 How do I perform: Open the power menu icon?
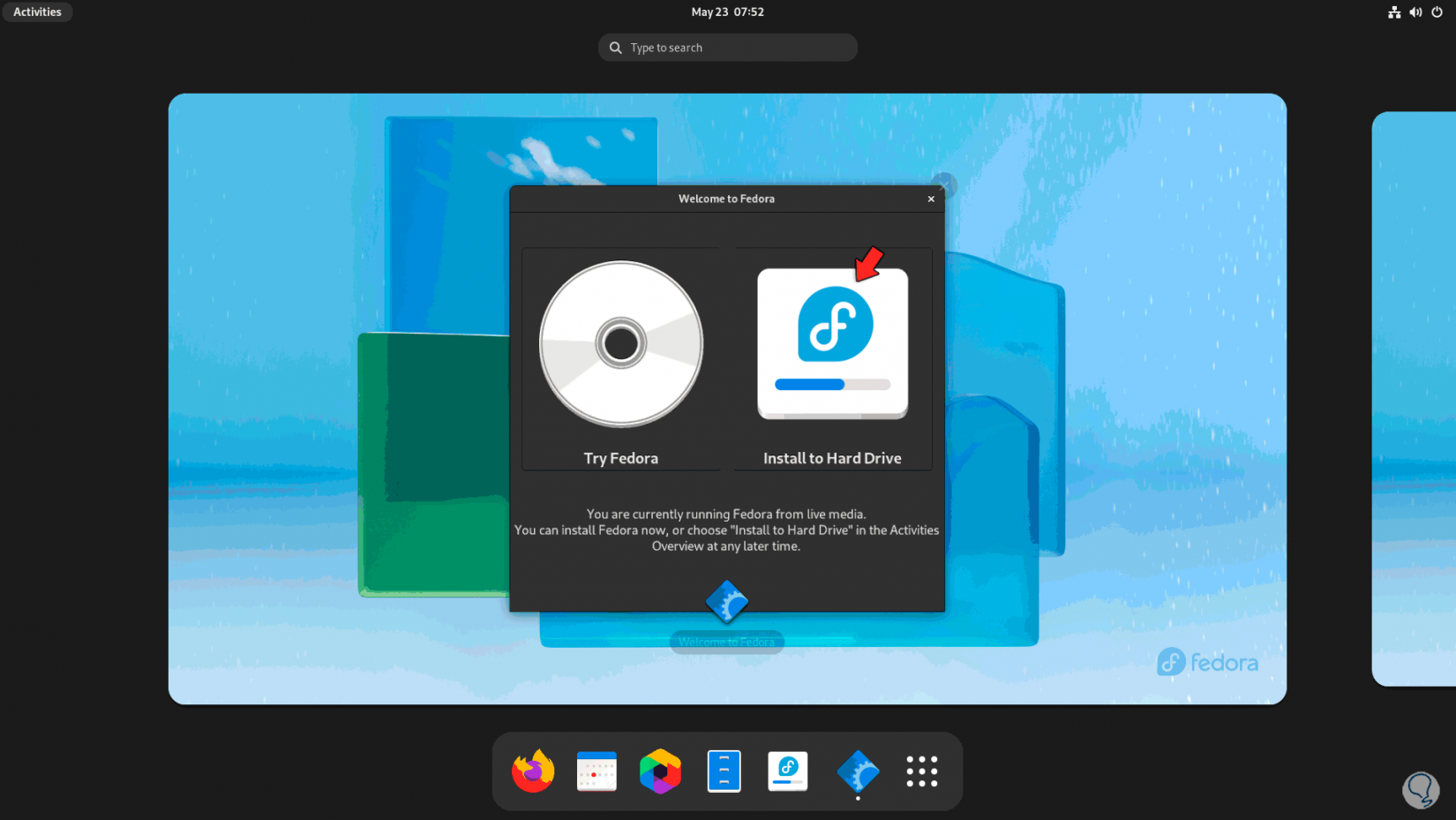(x=1437, y=12)
